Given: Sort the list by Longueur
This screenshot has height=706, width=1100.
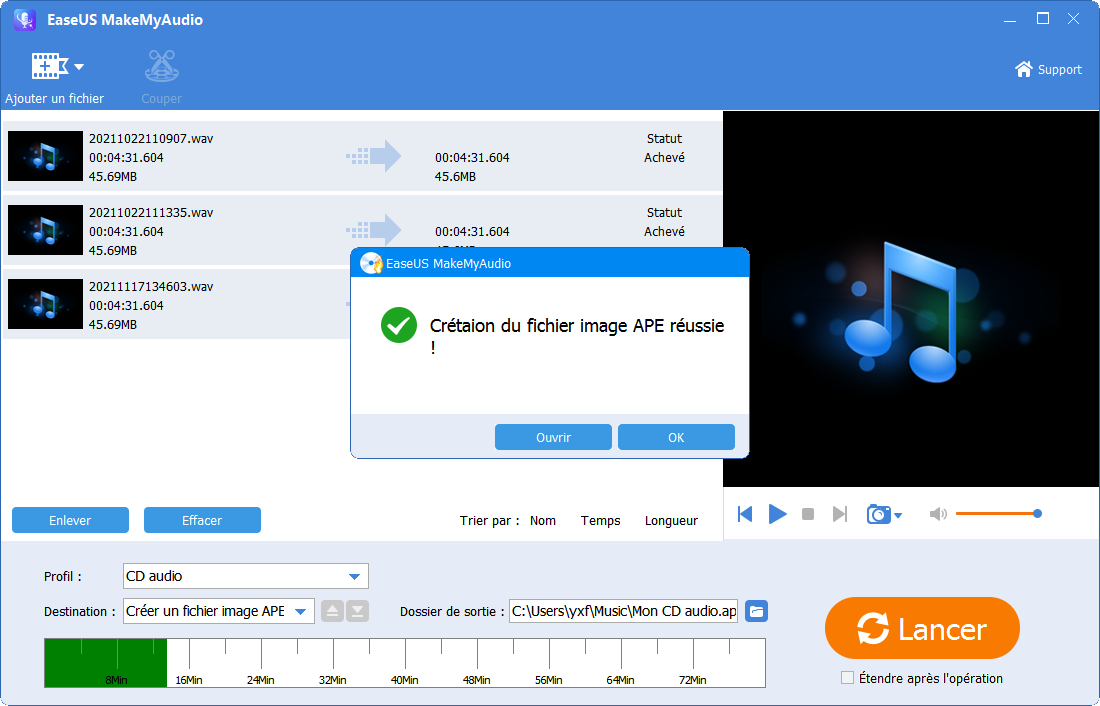Looking at the screenshot, I should coord(671,521).
